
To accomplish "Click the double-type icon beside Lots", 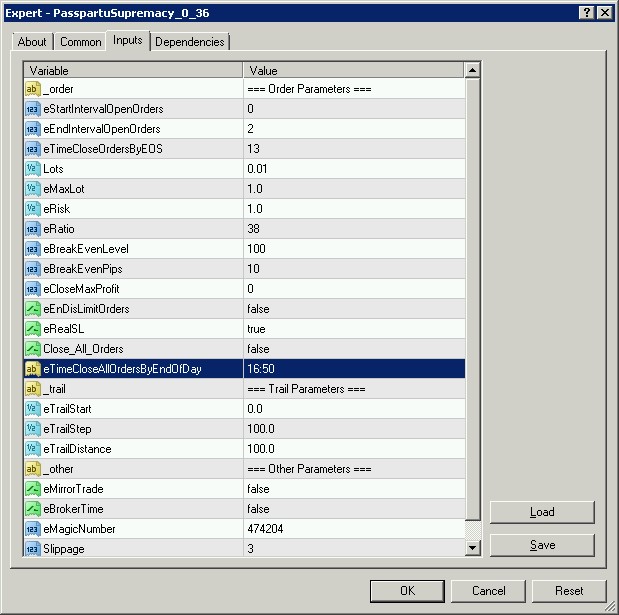I will 33,169.
